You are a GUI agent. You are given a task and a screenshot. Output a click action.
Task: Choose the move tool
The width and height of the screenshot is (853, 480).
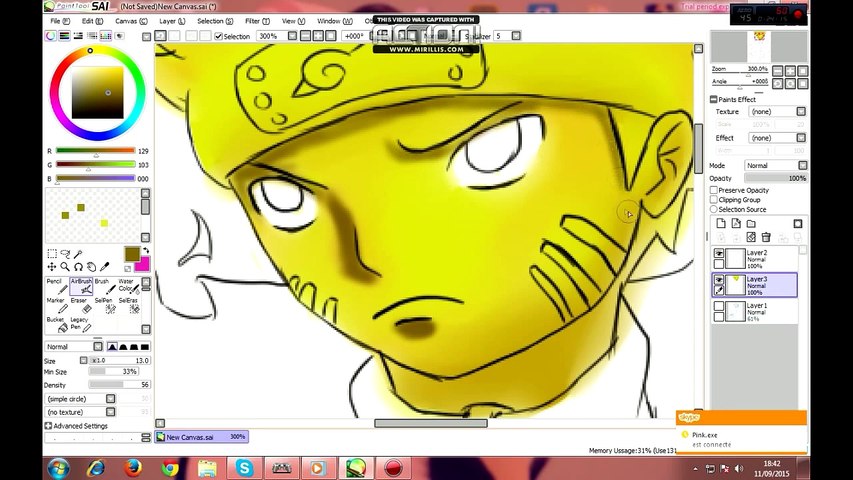52,267
